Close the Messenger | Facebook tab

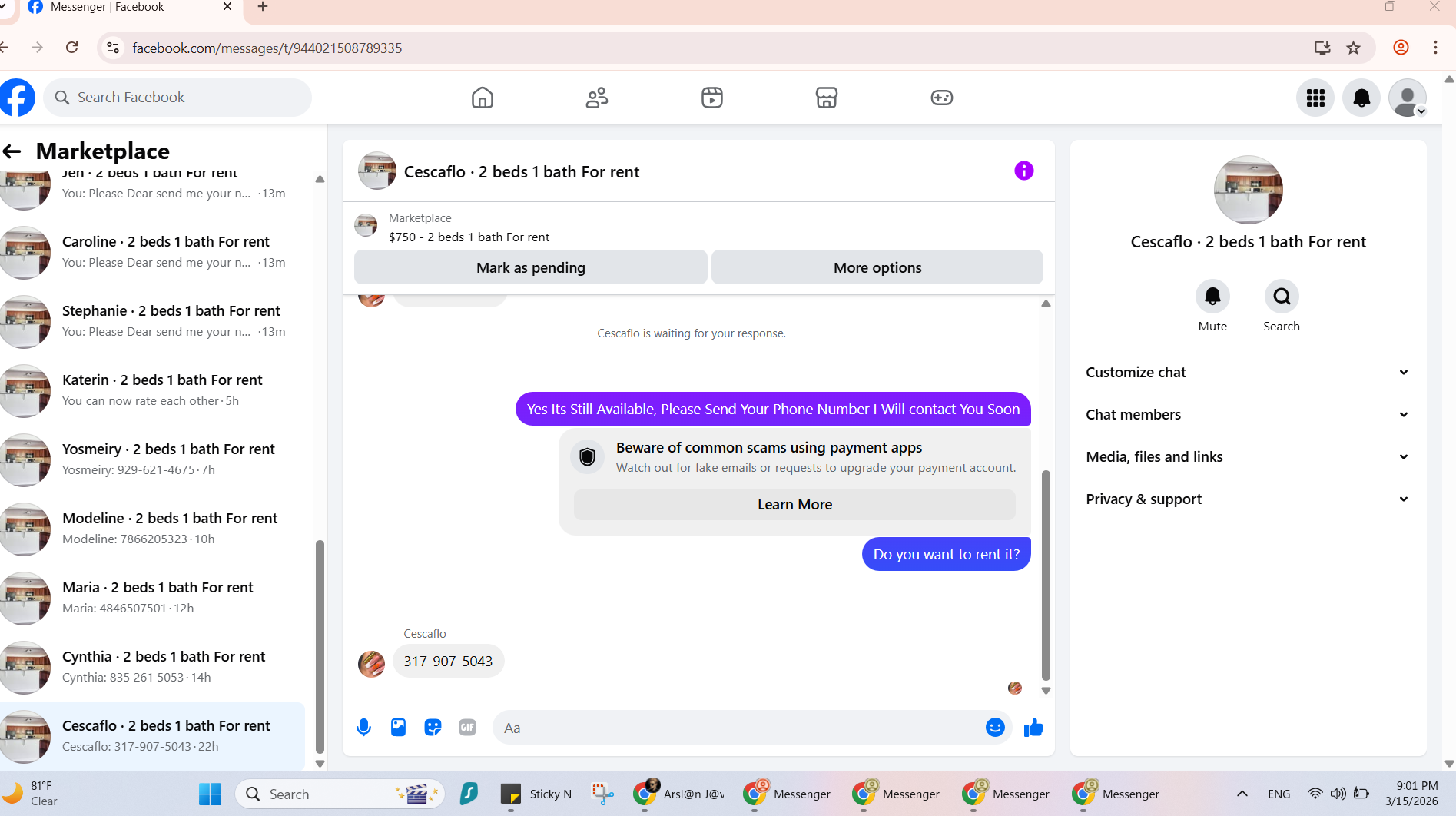pyautogui.click(x=227, y=7)
